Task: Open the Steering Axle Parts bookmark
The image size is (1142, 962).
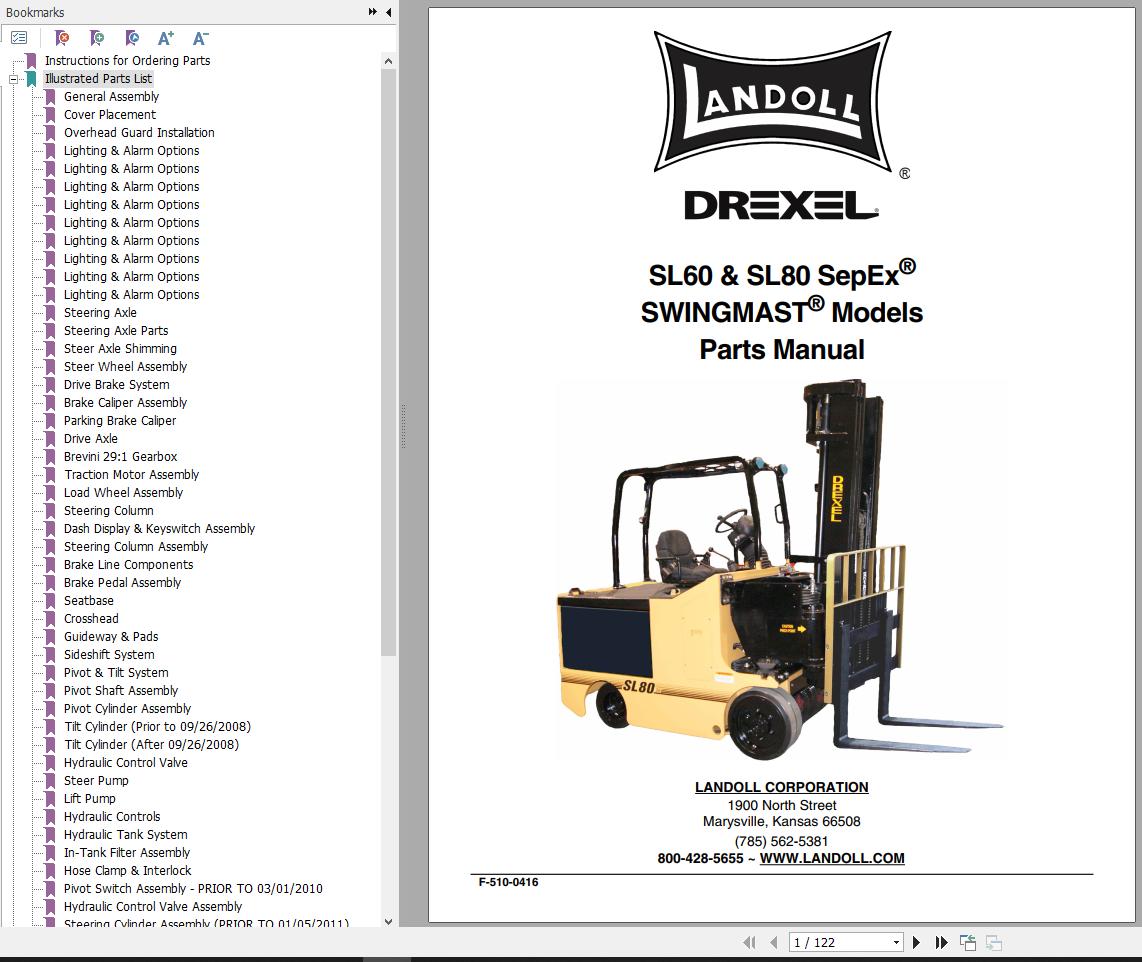Action: 116,330
